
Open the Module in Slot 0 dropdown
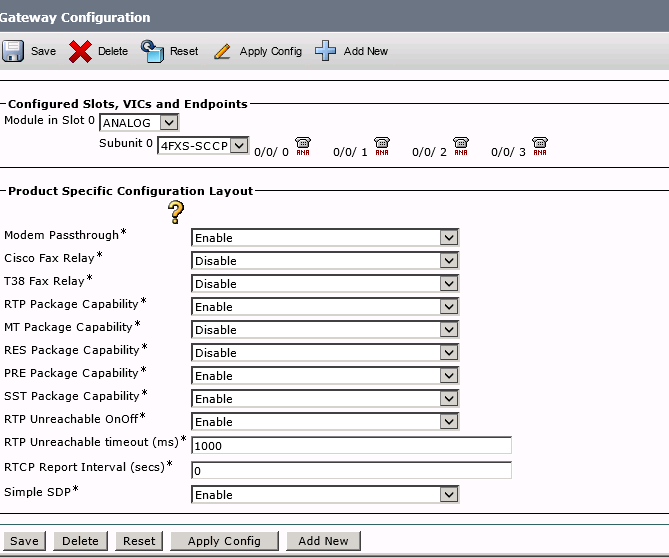(x=139, y=123)
